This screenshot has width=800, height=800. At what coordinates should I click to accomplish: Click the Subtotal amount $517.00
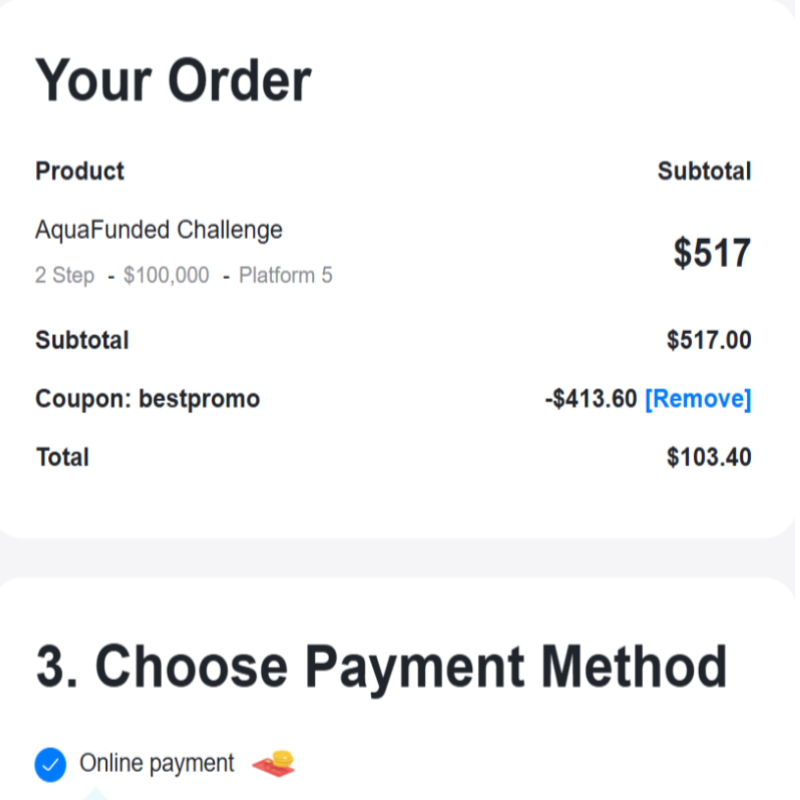(709, 340)
